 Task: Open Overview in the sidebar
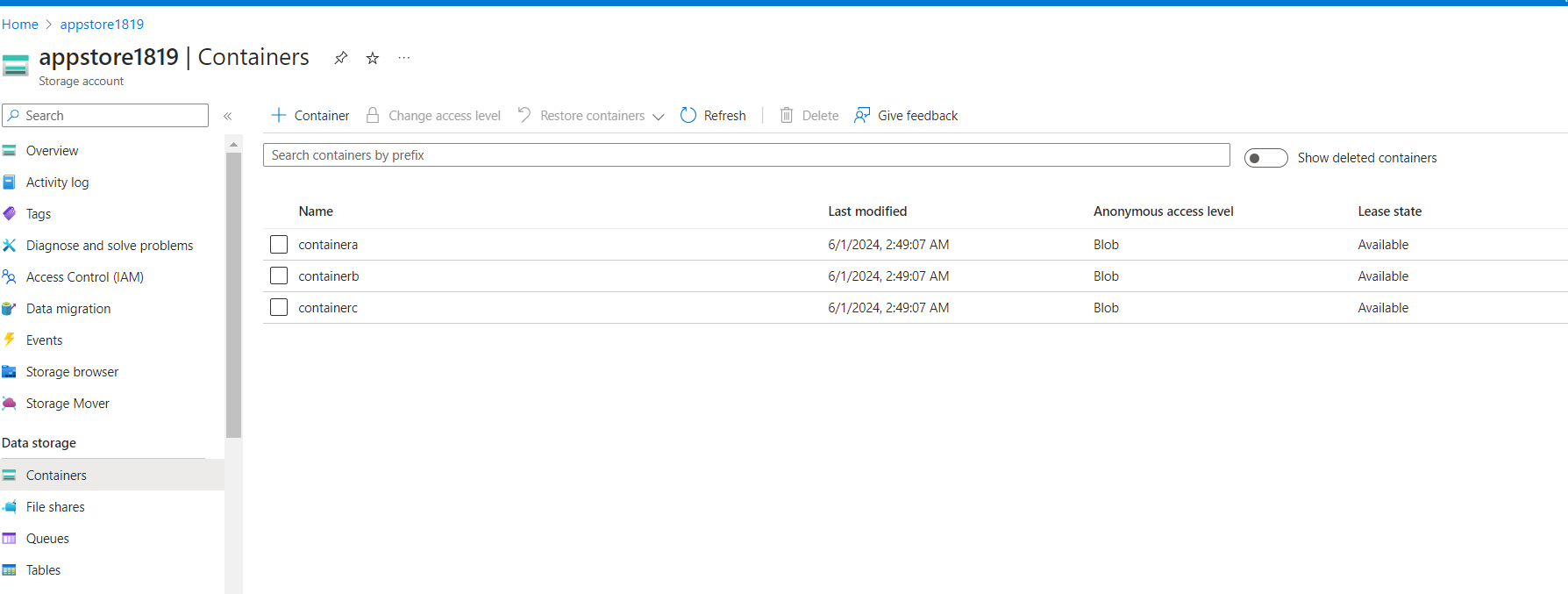coord(52,151)
